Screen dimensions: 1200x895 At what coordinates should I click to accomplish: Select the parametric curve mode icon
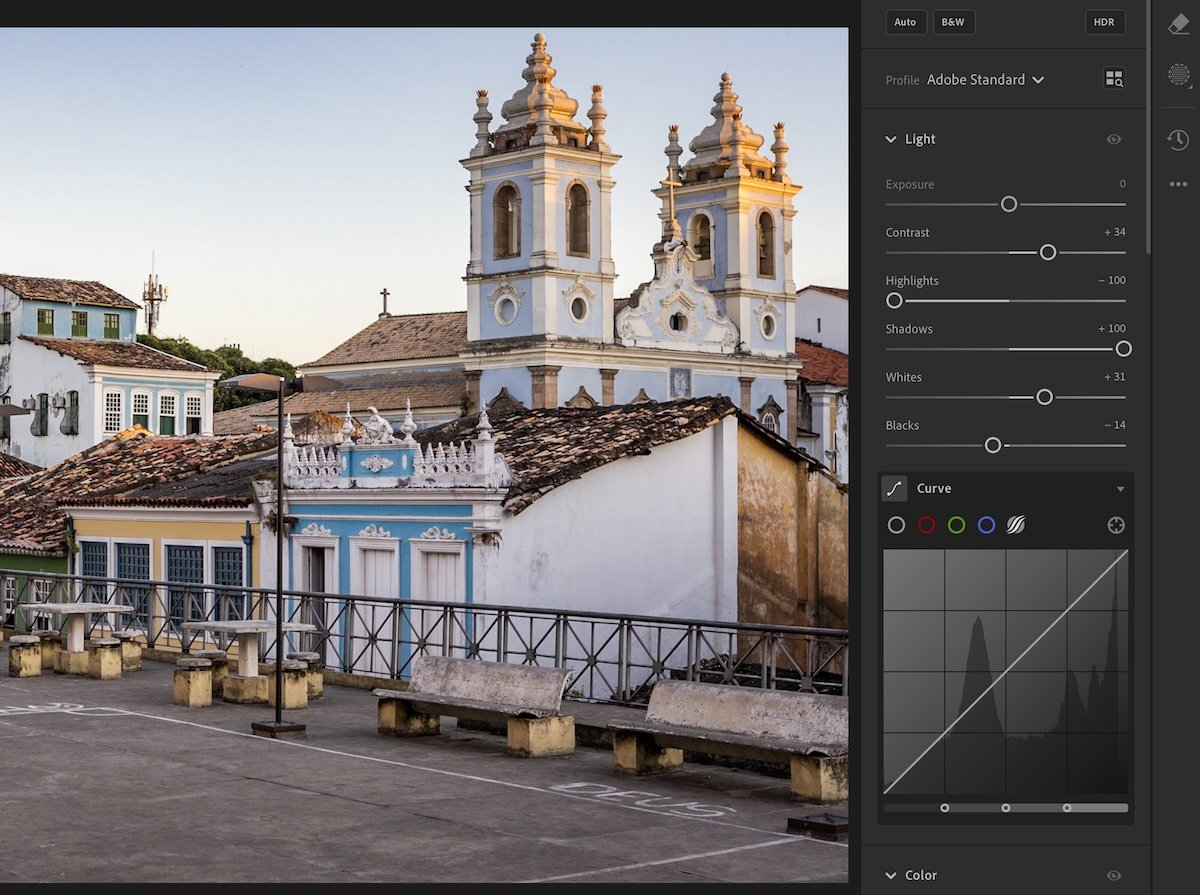[1016, 525]
